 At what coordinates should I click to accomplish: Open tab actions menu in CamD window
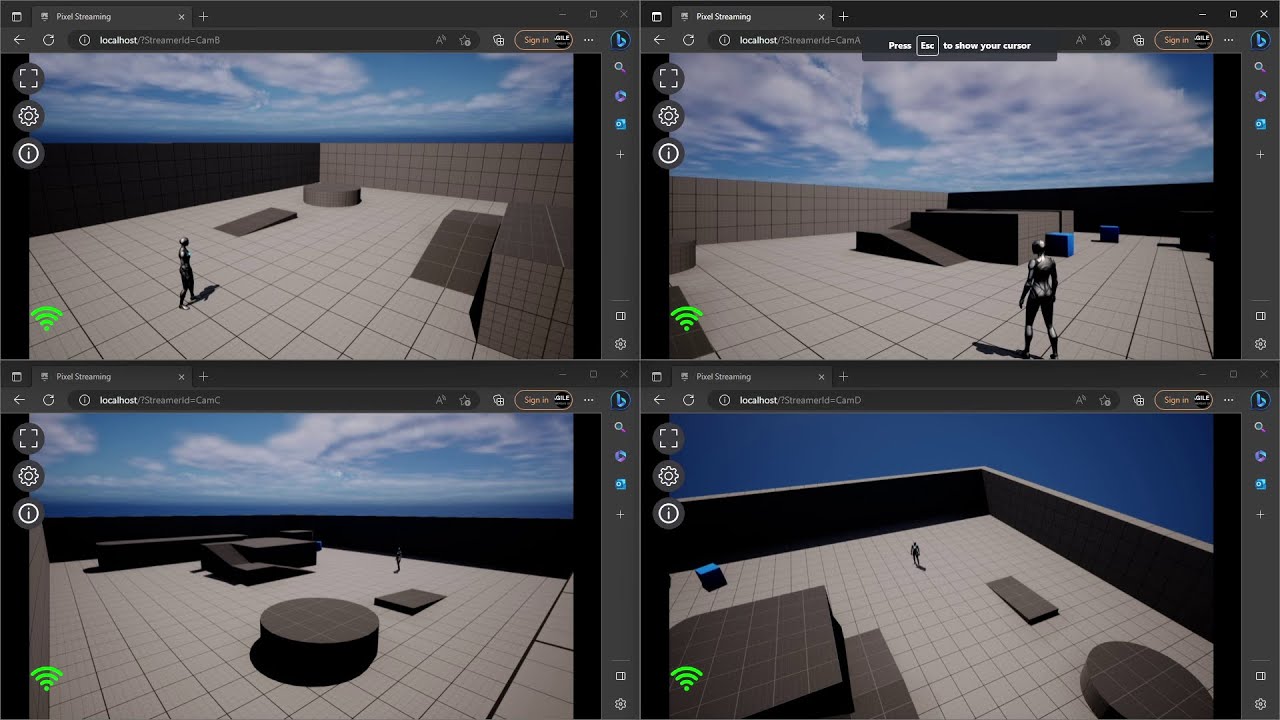[656, 376]
